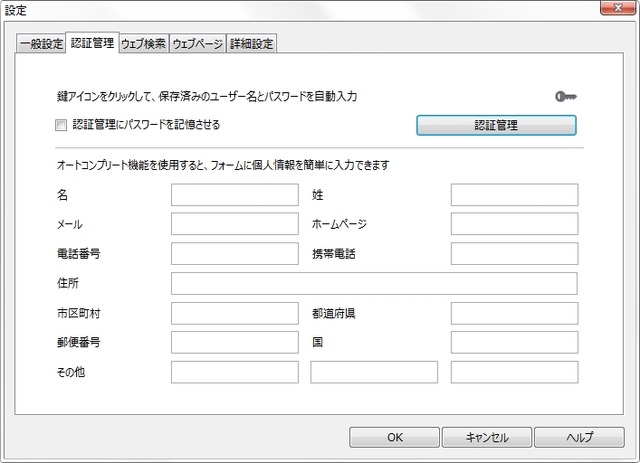The height and width of the screenshot is (463, 640).
Task: Close the 設定 dialog window
Action: [x=618, y=8]
